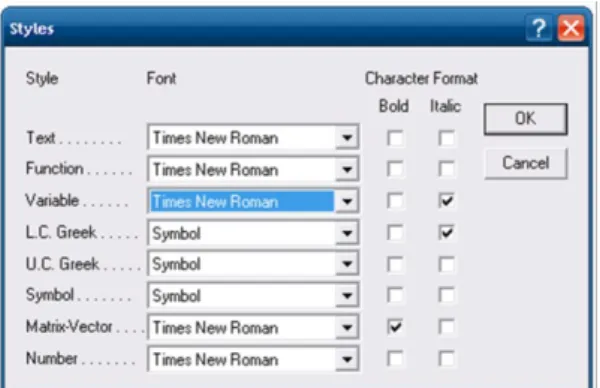Click the Matrix-Vector row label
Screen dimensions: 600x388
69,326
